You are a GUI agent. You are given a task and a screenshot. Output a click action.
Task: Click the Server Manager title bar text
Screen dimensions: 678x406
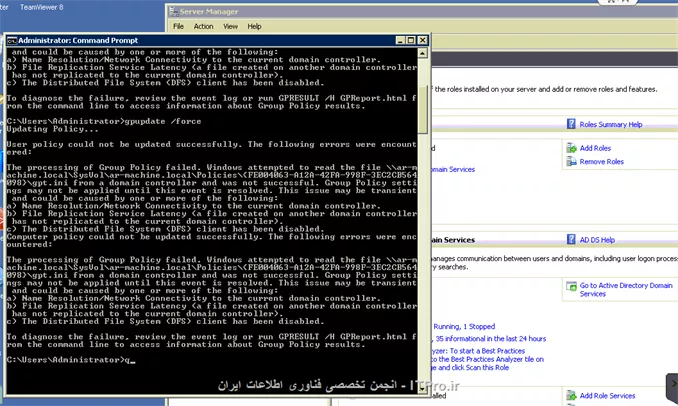[209, 12]
